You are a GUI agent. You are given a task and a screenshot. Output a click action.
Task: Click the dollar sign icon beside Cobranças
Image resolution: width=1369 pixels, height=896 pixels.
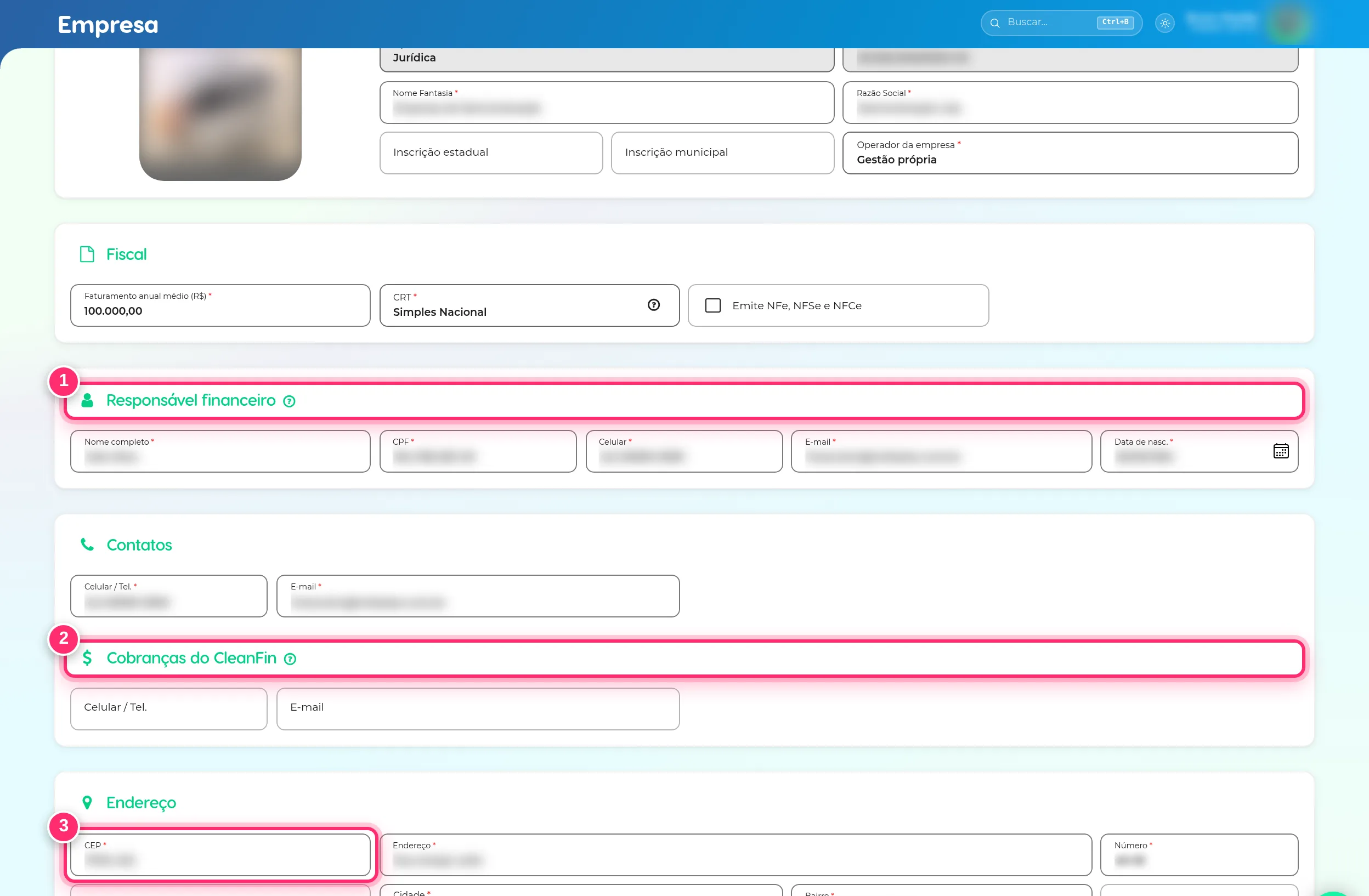tap(87, 657)
